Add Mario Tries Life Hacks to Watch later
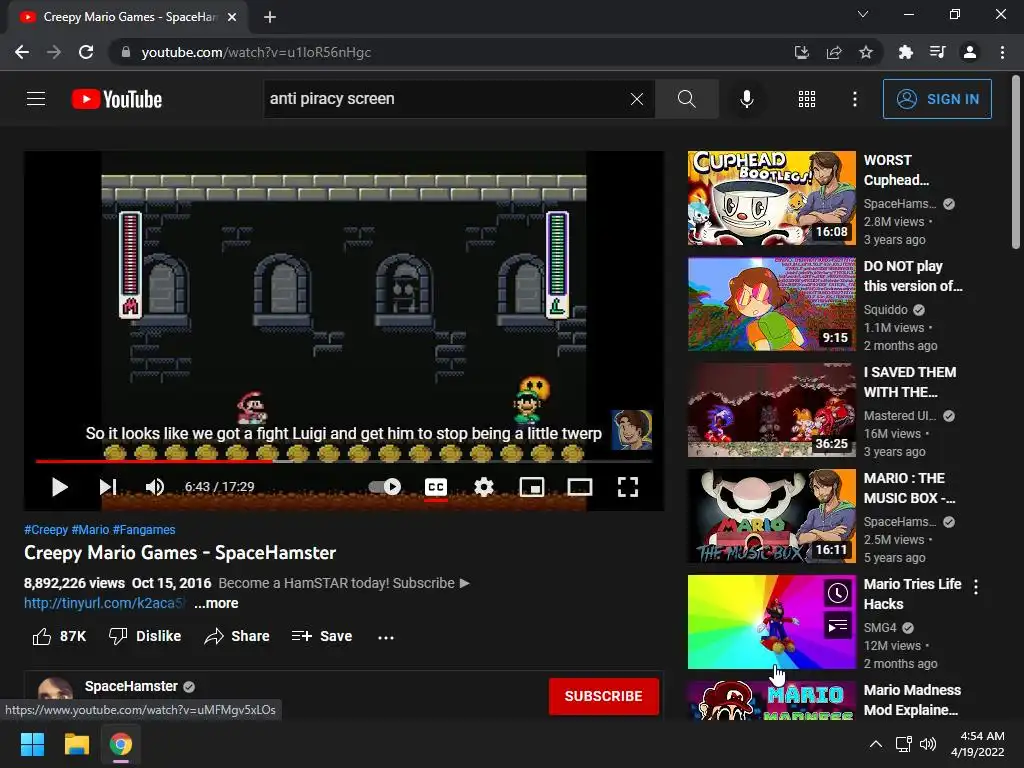 pos(838,593)
